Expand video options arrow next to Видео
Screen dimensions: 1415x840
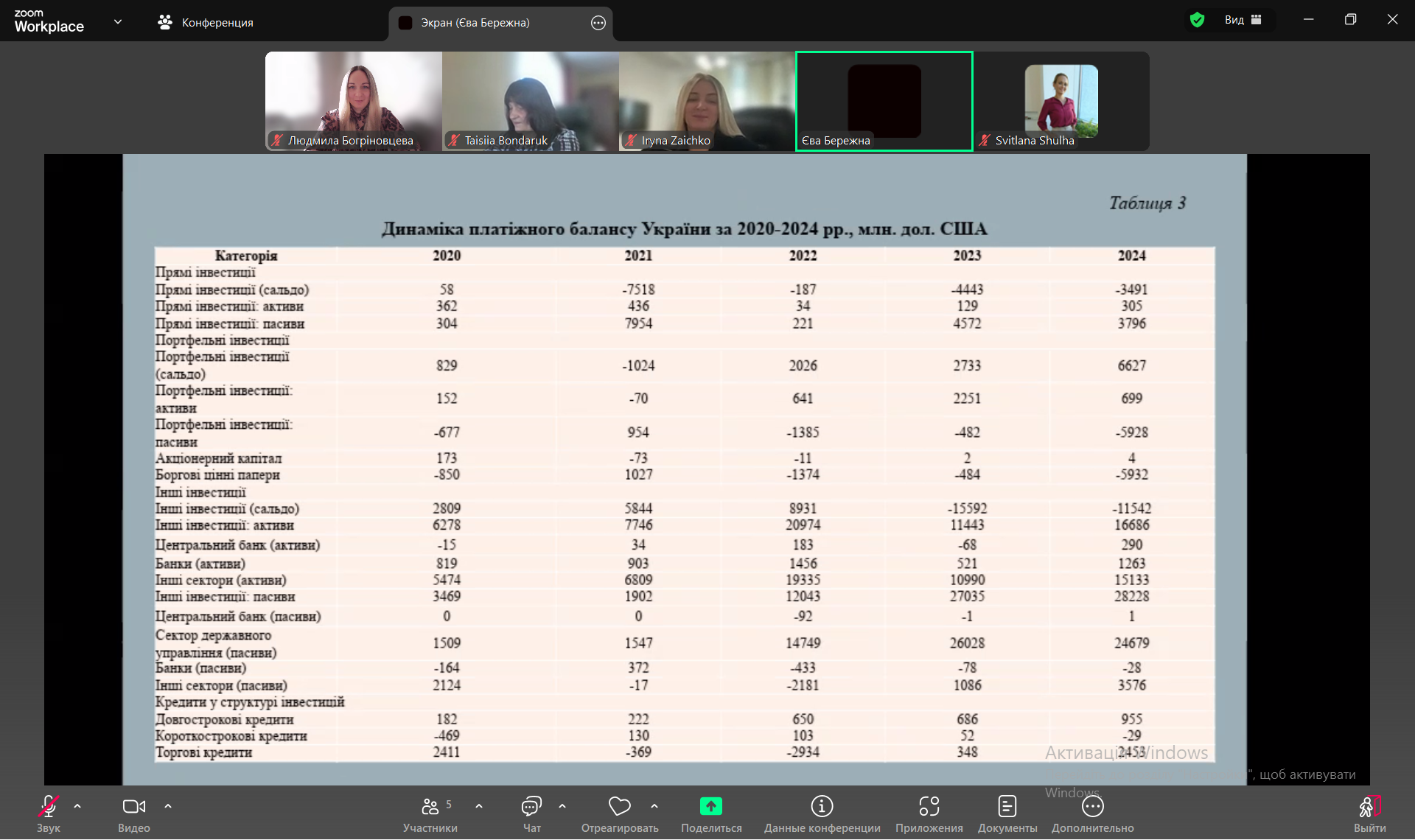168,806
